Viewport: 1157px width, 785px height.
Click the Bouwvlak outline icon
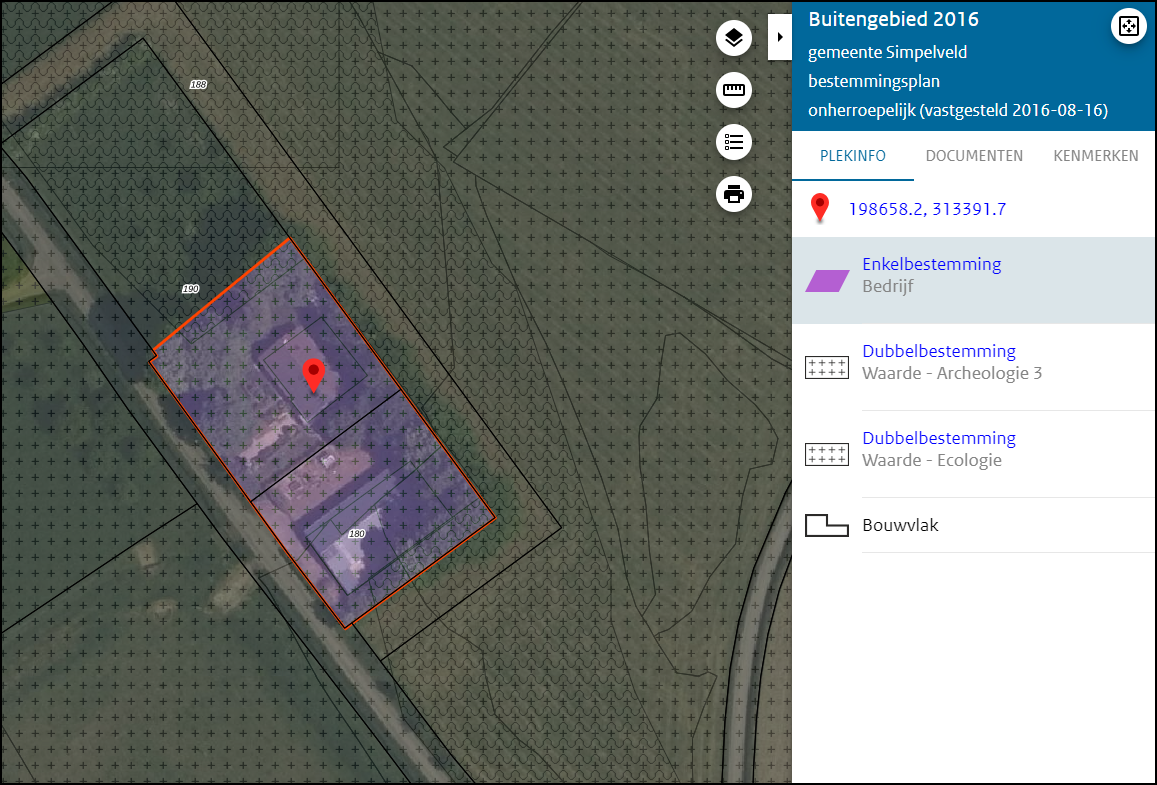pyautogui.click(x=827, y=524)
